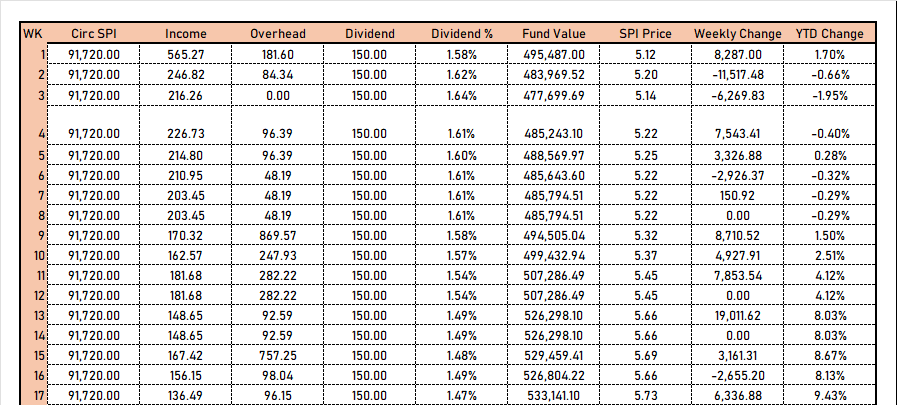Click the Dividend column header
This screenshot has height=405, width=897.
coord(370,34)
